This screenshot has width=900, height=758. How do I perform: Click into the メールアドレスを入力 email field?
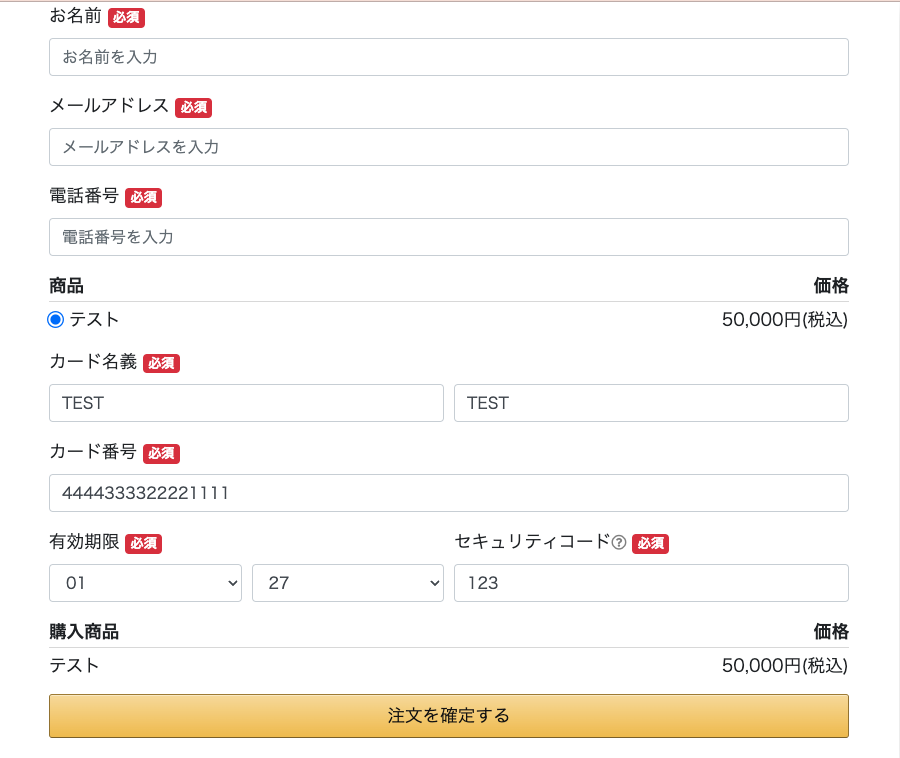[x=448, y=147]
